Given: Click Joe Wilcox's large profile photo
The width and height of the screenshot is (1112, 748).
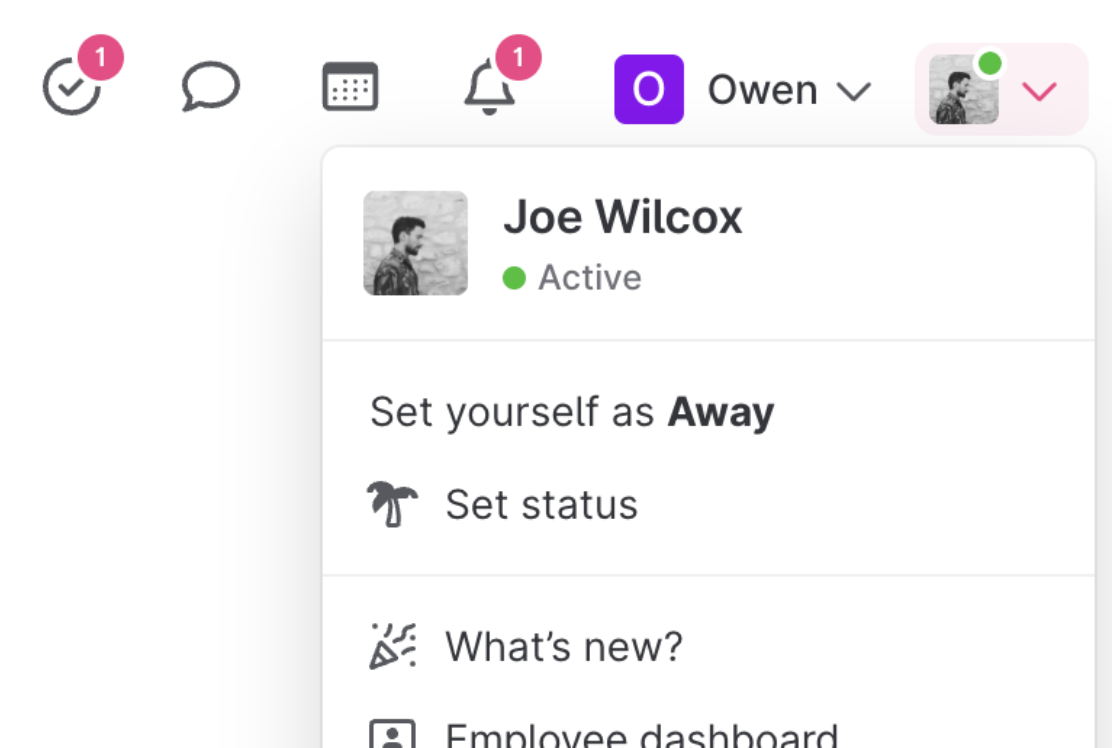Looking at the screenshot, I should click(x=415, y=243).
